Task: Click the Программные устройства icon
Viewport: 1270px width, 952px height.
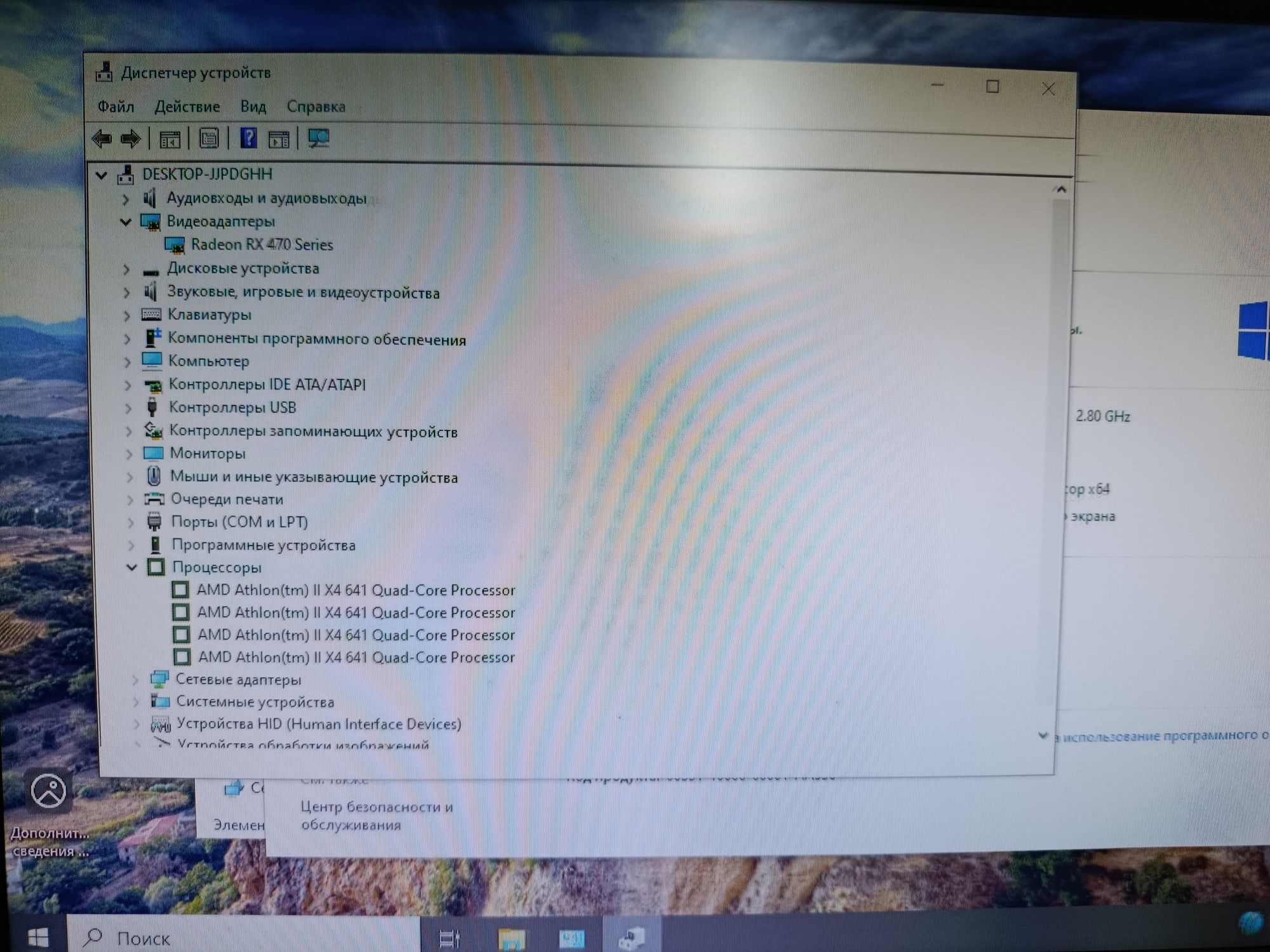Action: [155, 545]
